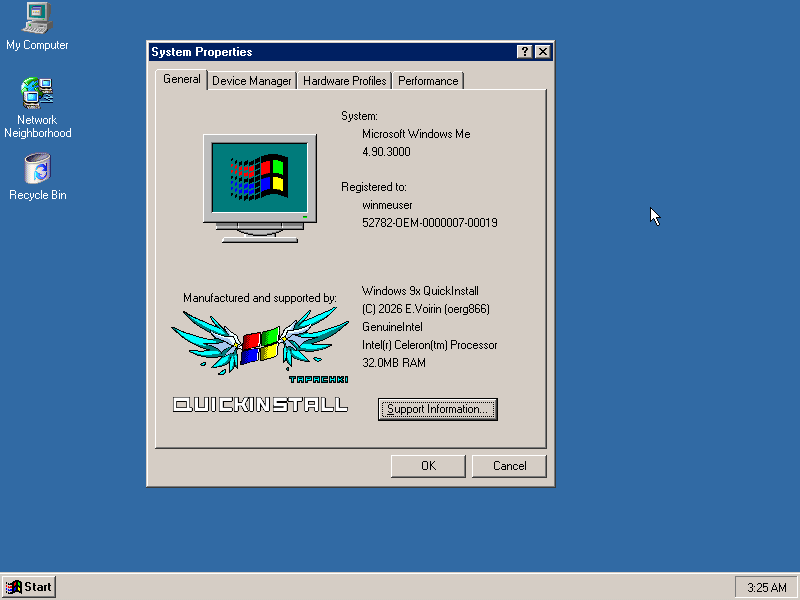The height and width of the screenshot is (600, 800).
Task: Click the Support Information button
Action: pyautogui.click(x=437, y=409)
